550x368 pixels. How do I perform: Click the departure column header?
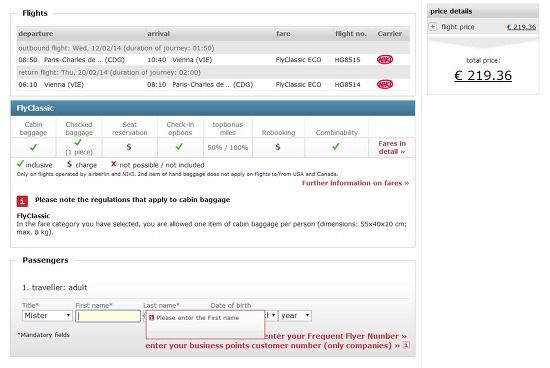pos(36,34)
